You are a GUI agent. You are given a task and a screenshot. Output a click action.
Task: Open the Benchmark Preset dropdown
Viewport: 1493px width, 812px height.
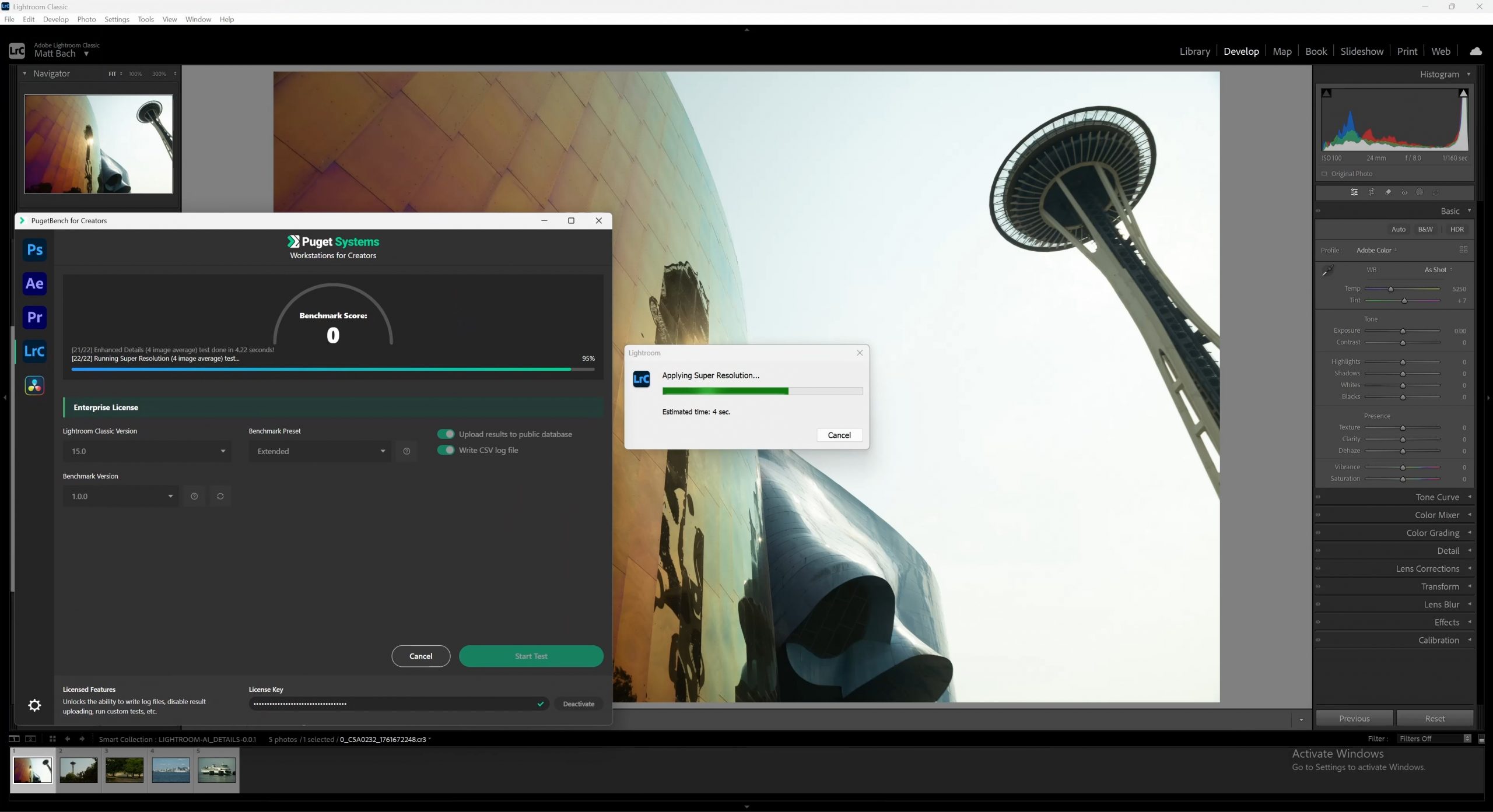point(320,451)
